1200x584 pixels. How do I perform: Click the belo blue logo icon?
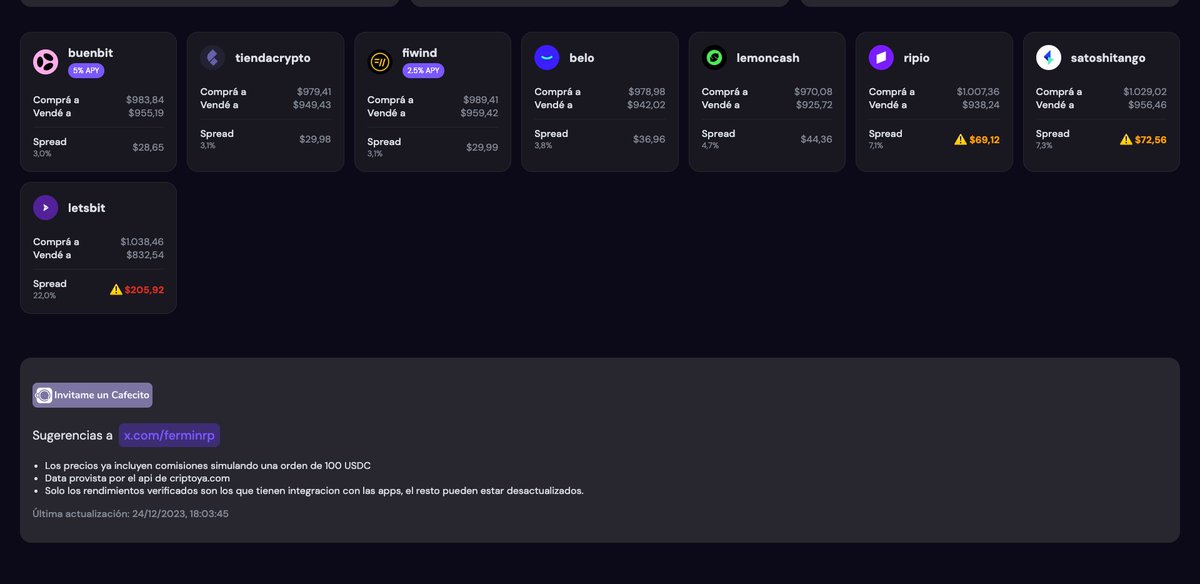click(x=547, y=58)
